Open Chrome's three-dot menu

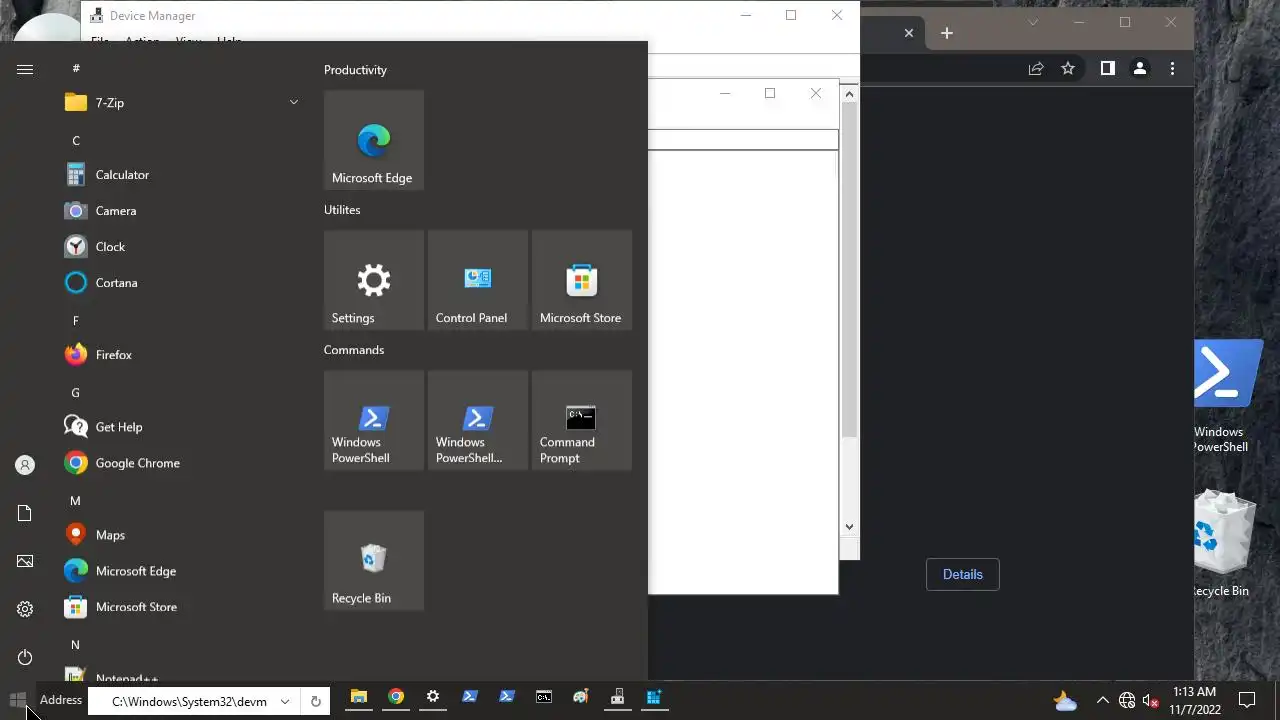tap(1172, 69)
